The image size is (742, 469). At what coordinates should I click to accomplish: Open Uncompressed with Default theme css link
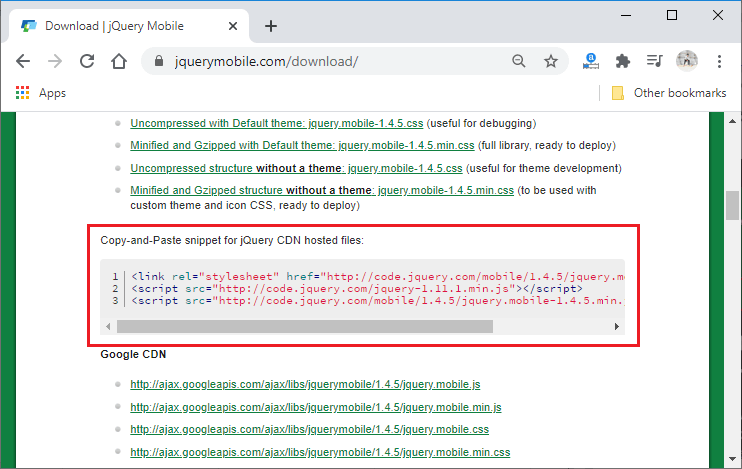[277, 124]
